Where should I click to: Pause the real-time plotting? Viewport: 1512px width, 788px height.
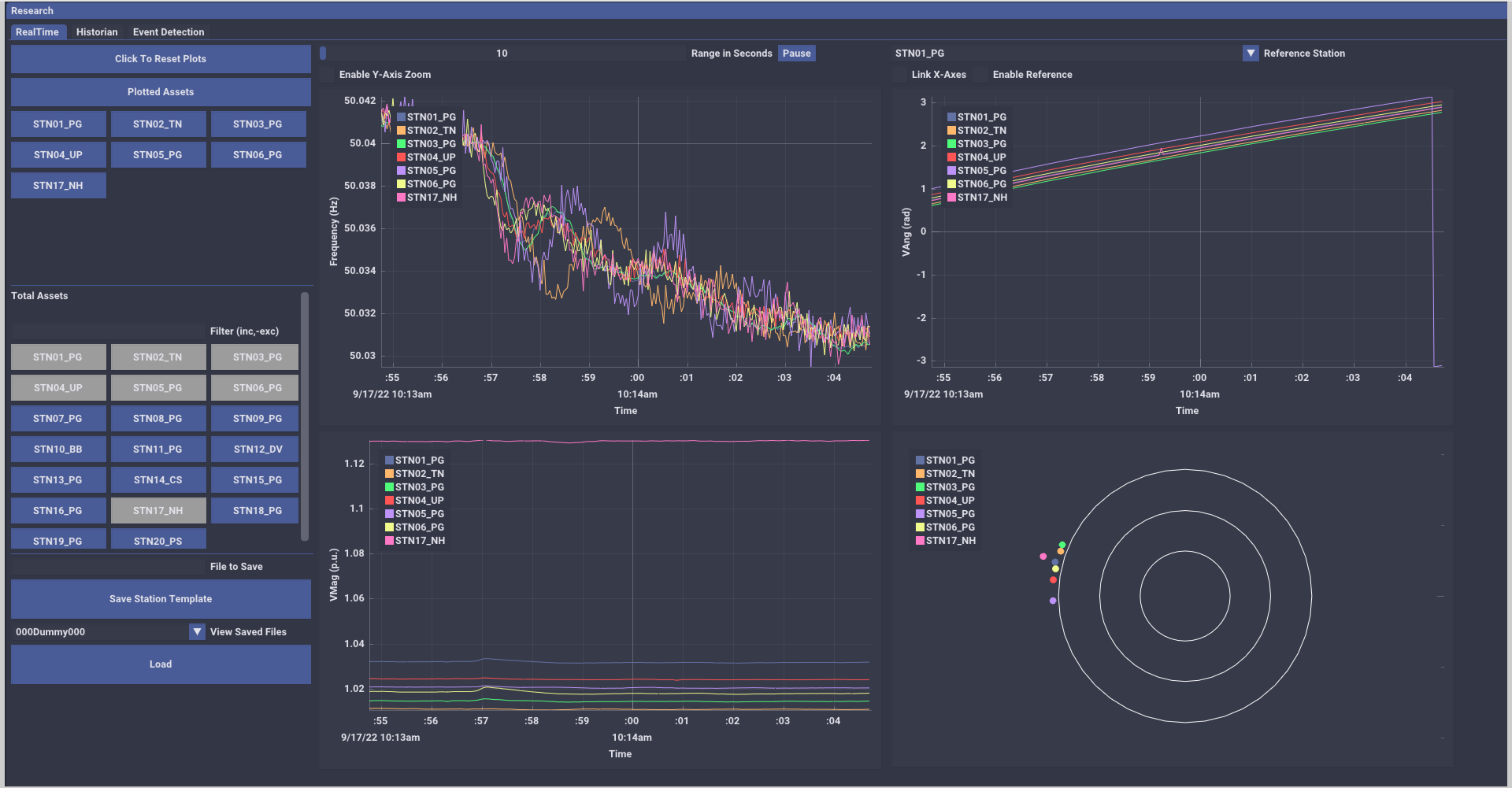[x=797, y=53]
